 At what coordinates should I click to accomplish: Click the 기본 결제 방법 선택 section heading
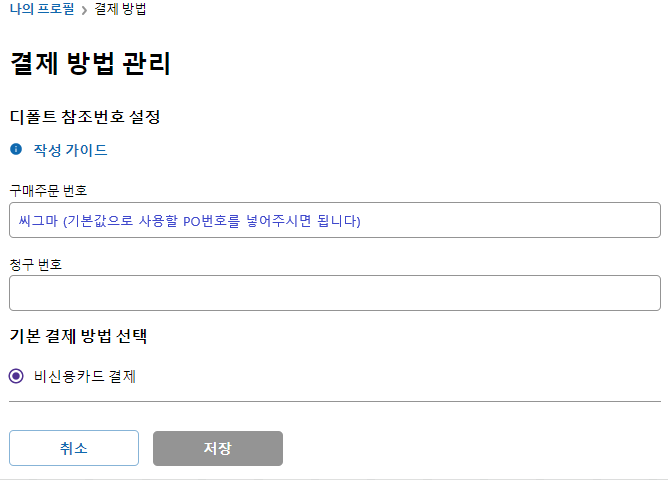coord(78,336)
